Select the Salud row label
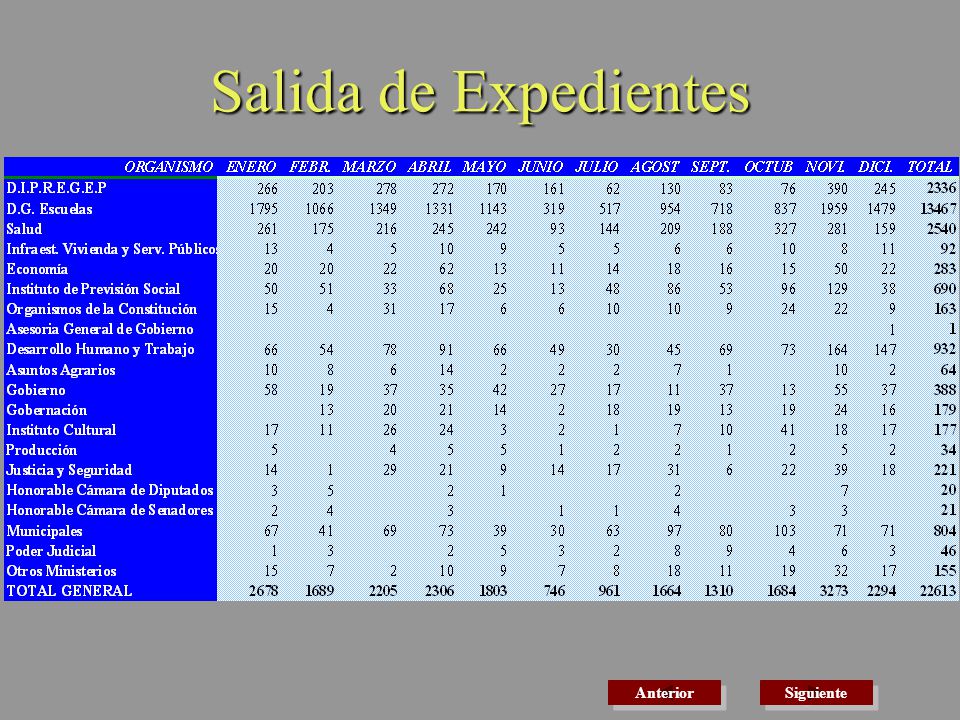This screenshot has height=720, width=960. click(24, 229)
